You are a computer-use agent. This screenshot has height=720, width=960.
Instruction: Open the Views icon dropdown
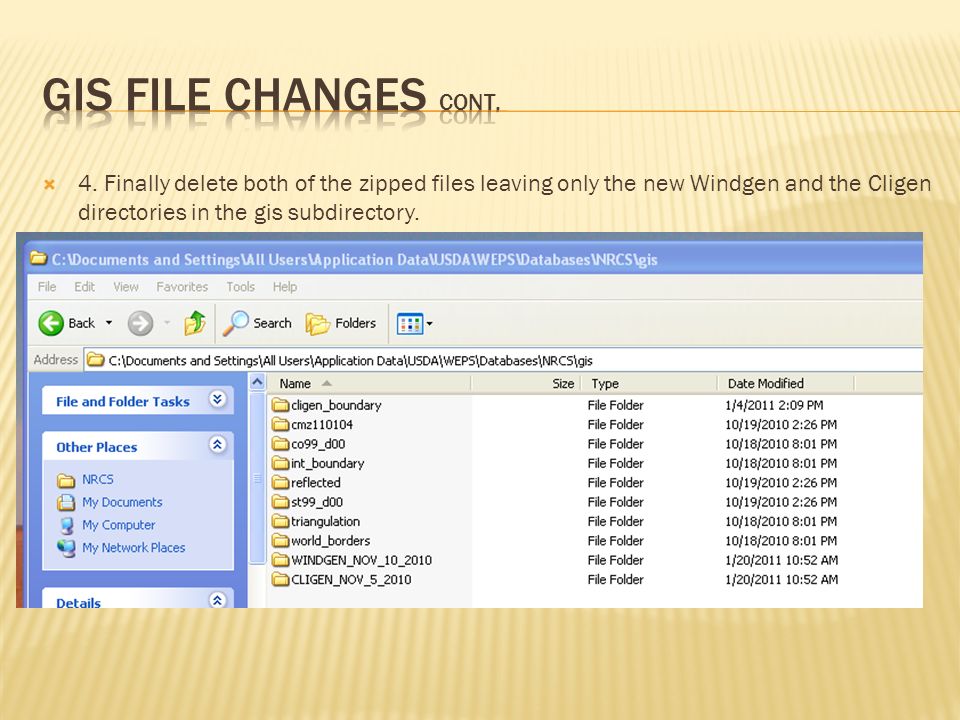[x=414, y=323]
